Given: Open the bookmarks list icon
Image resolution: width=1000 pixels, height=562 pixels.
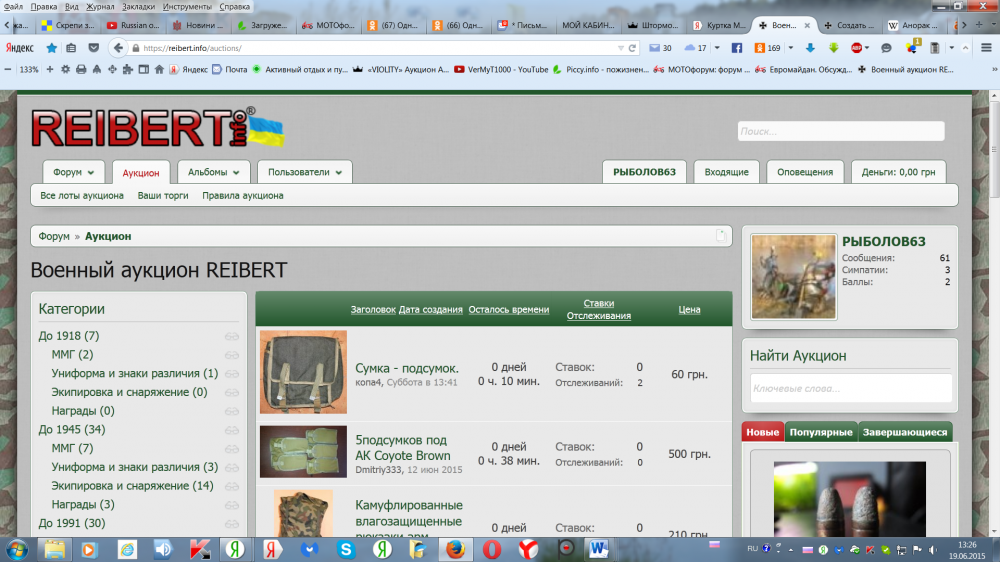Looking at the screenshot, I should (x=71, y=48).
